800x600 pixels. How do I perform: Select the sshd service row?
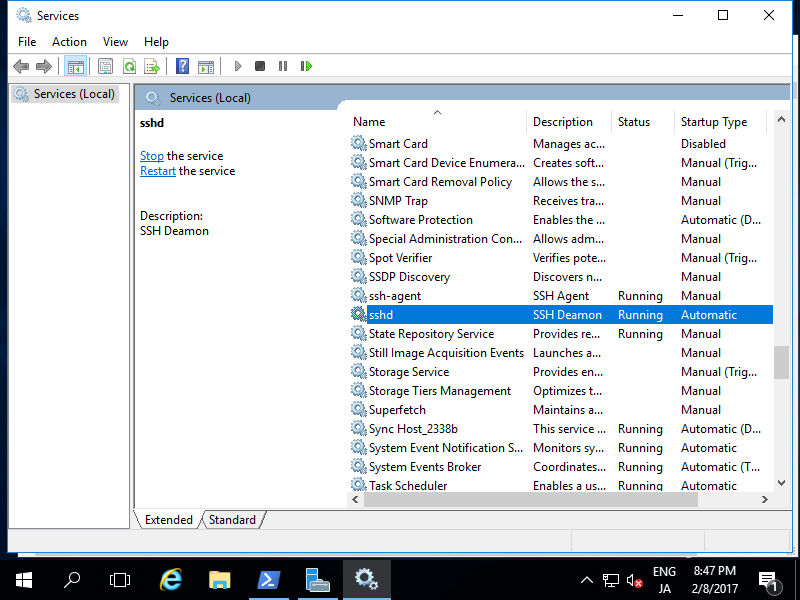(x=561, y=315)
